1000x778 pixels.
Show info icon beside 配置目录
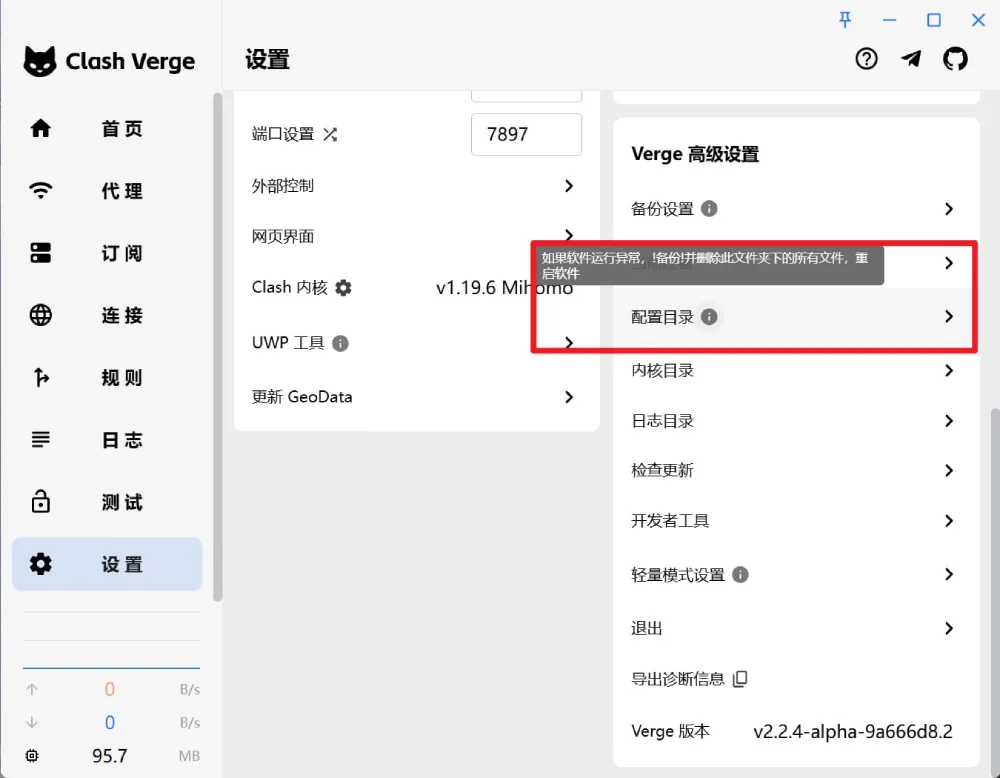pyautogui.click(x=709, y=316)
